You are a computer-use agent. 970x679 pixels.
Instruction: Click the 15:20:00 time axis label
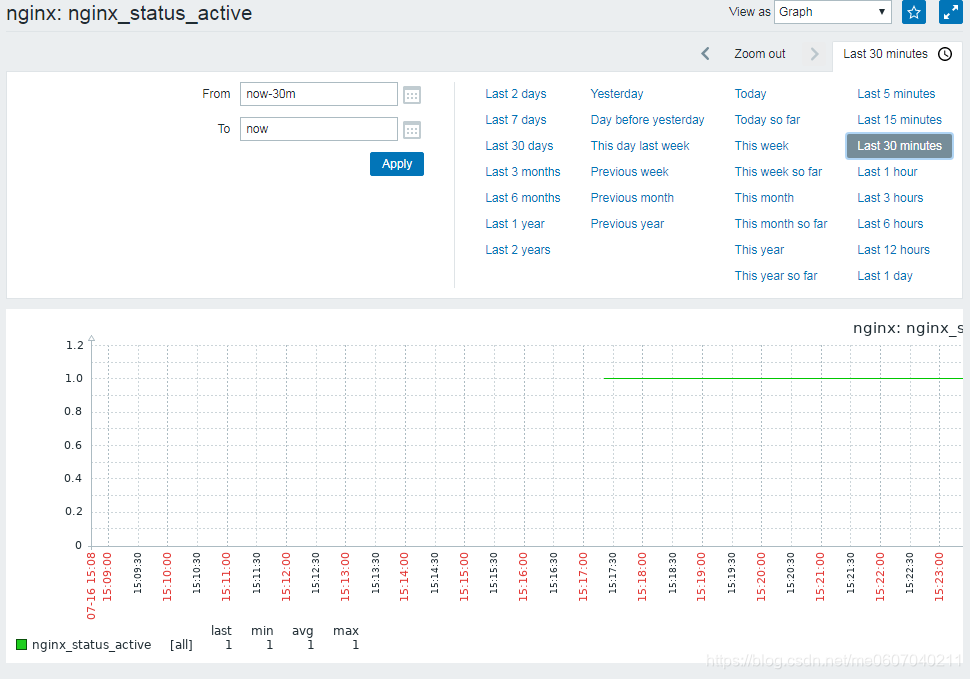pos(761,576)
